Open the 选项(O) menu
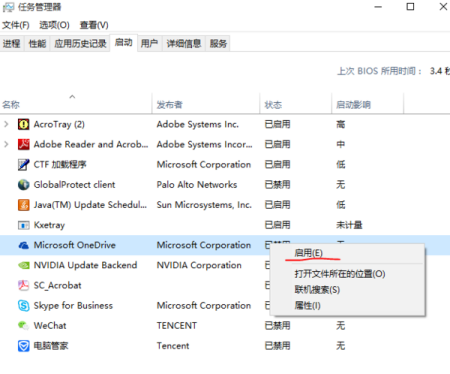Screen dimensions: 450x374 point(54,25)
